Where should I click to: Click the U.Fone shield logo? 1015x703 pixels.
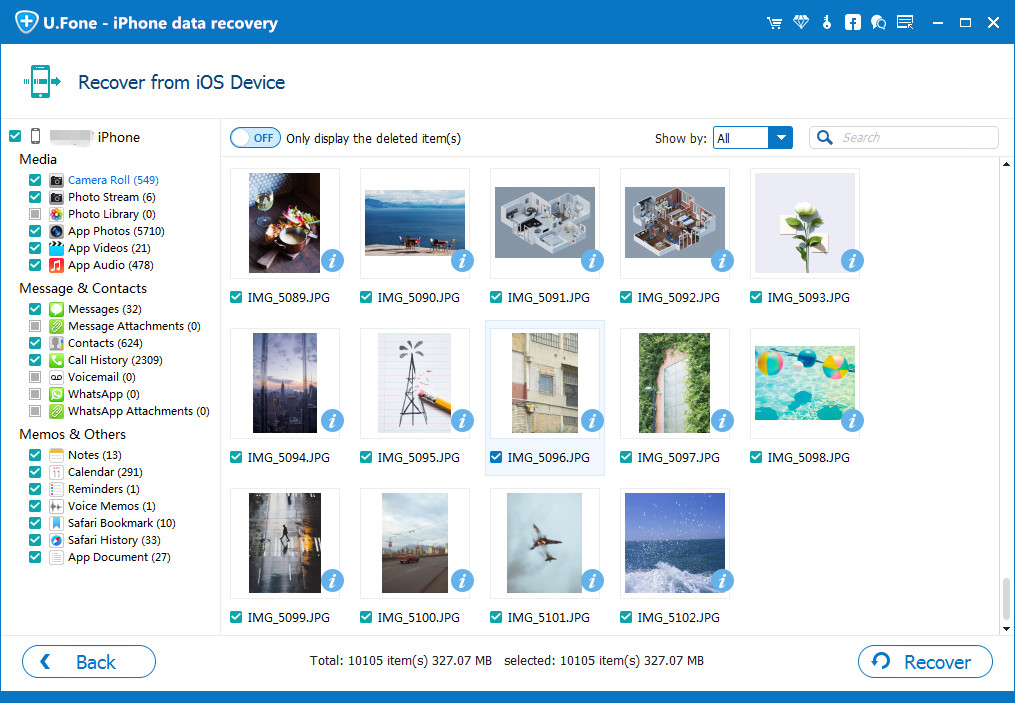[27, 21]
